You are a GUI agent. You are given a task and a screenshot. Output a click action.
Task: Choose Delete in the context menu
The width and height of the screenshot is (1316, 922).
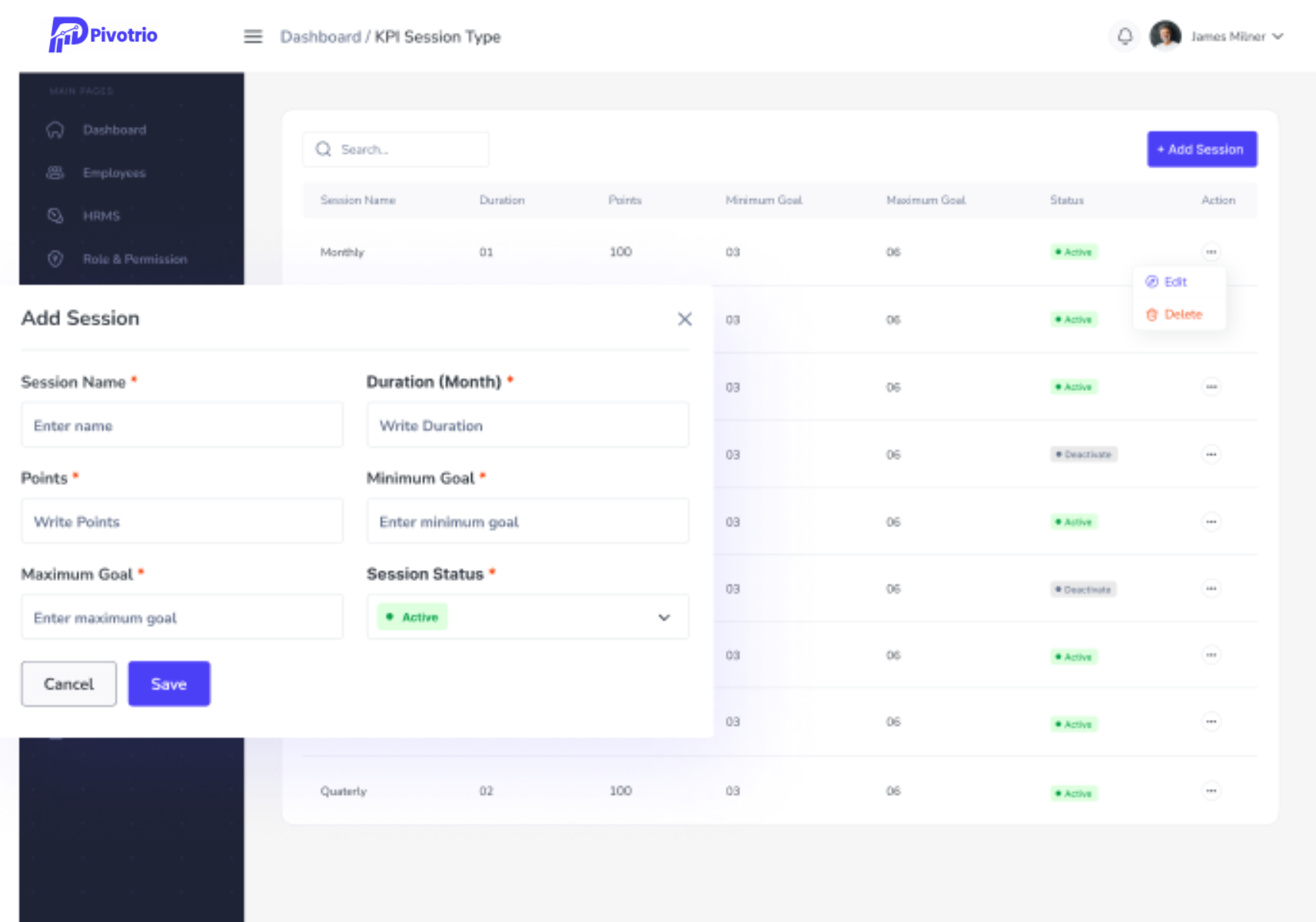click(1181, 314)
